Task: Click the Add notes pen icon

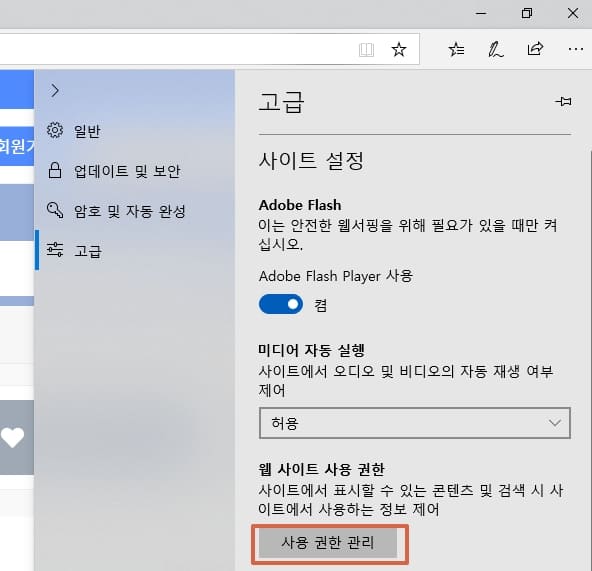Action: pos(496,49)
